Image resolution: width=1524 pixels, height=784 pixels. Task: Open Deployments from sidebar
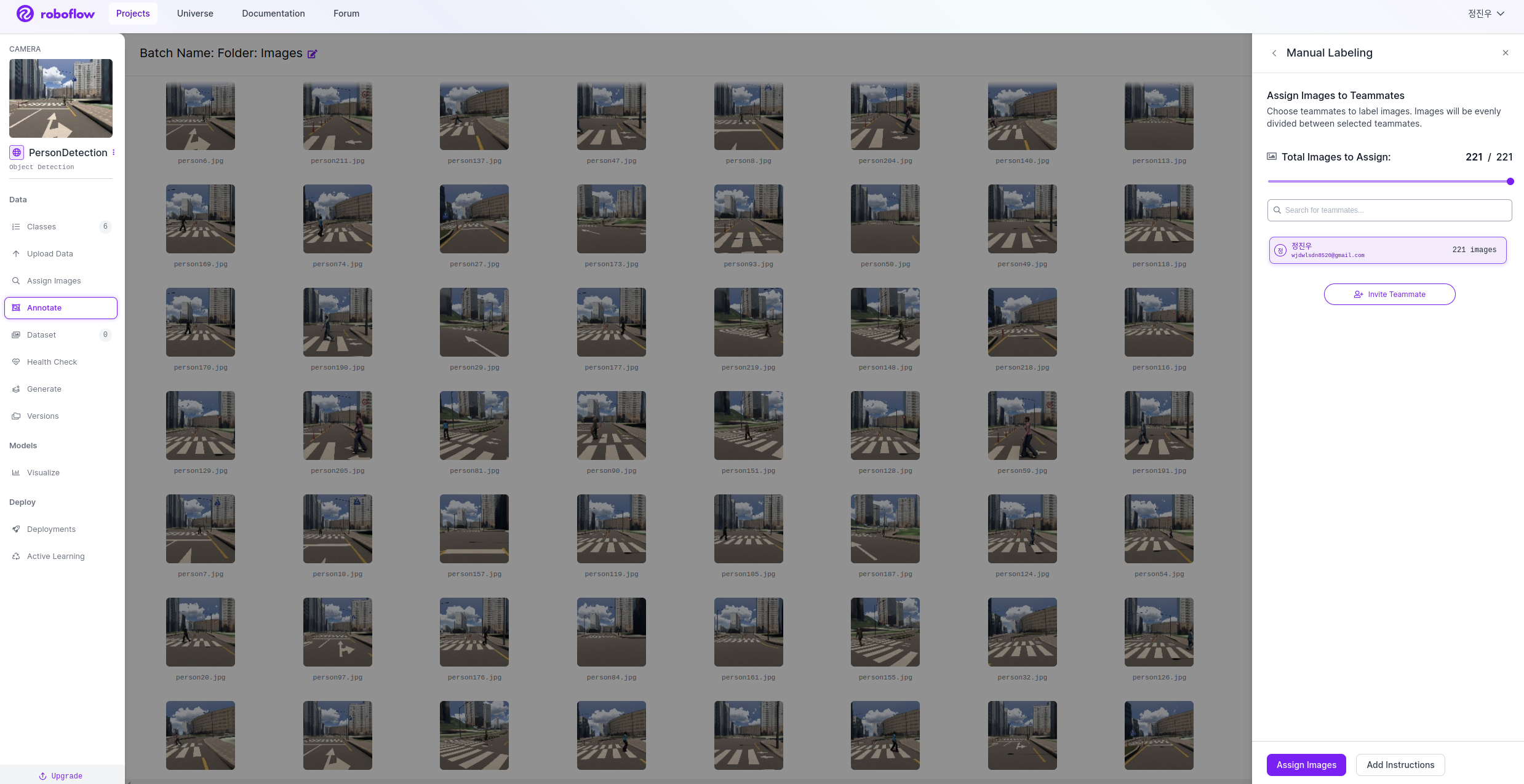point(51,529)
